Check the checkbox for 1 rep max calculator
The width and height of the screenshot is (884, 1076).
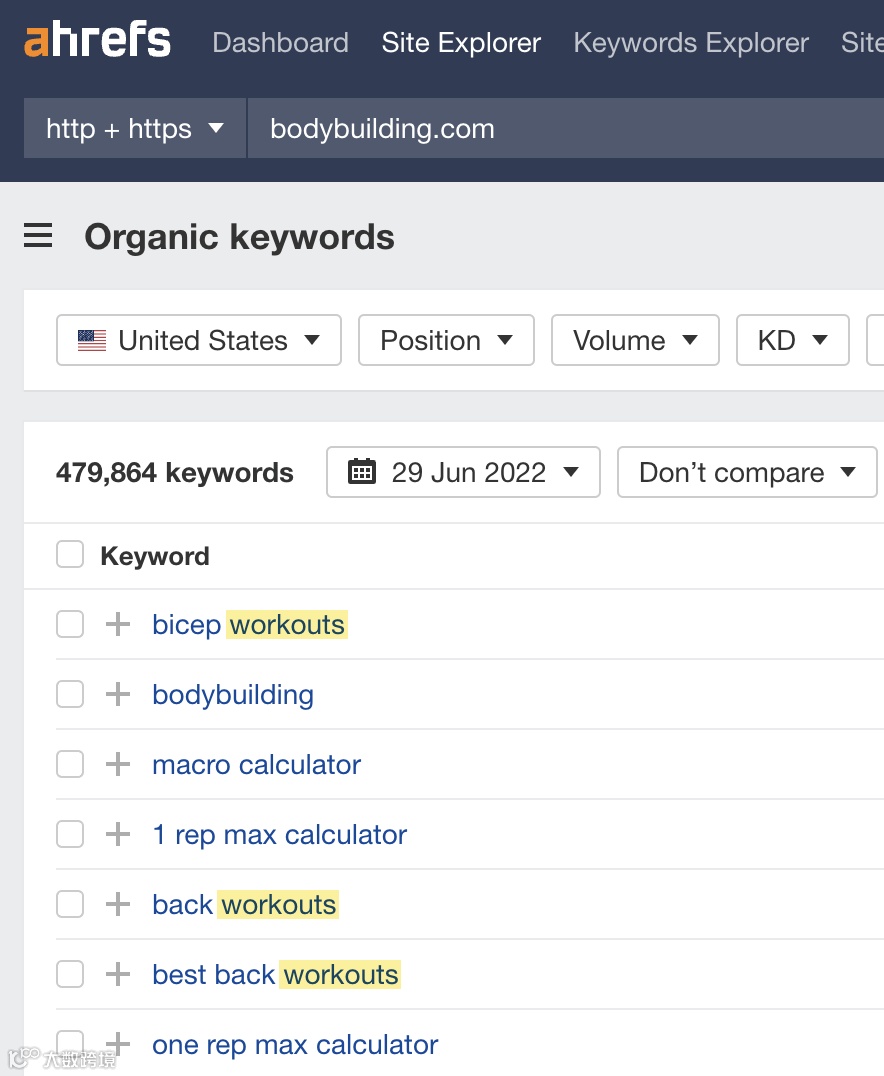(70, 834)
